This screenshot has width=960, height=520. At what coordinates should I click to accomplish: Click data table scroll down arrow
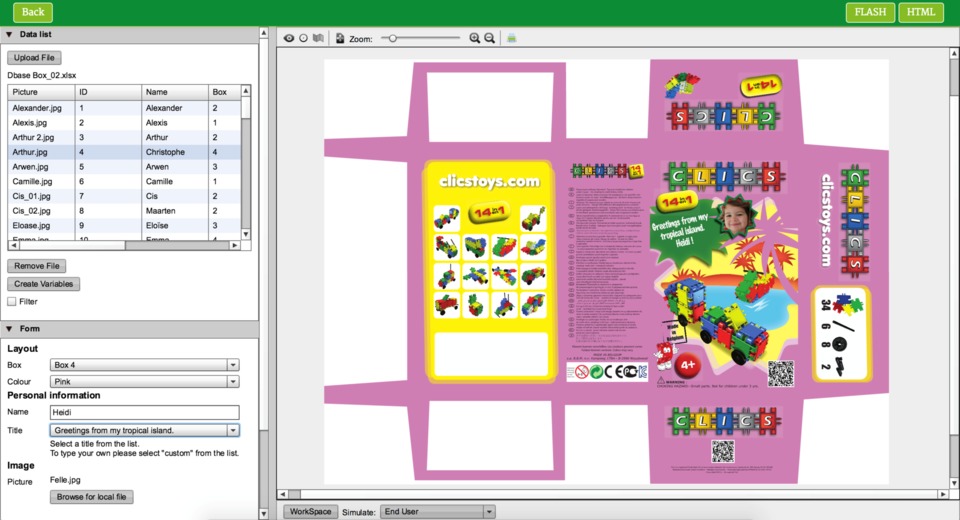coord(246,234)
